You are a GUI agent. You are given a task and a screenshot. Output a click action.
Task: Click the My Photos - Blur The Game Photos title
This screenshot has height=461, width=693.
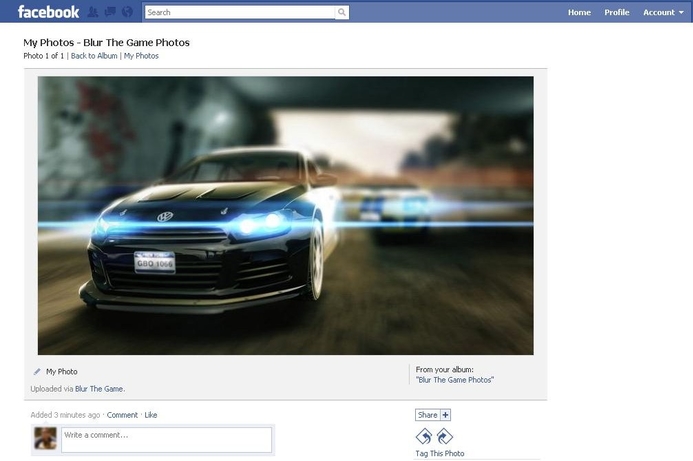[x=107, y=42]
